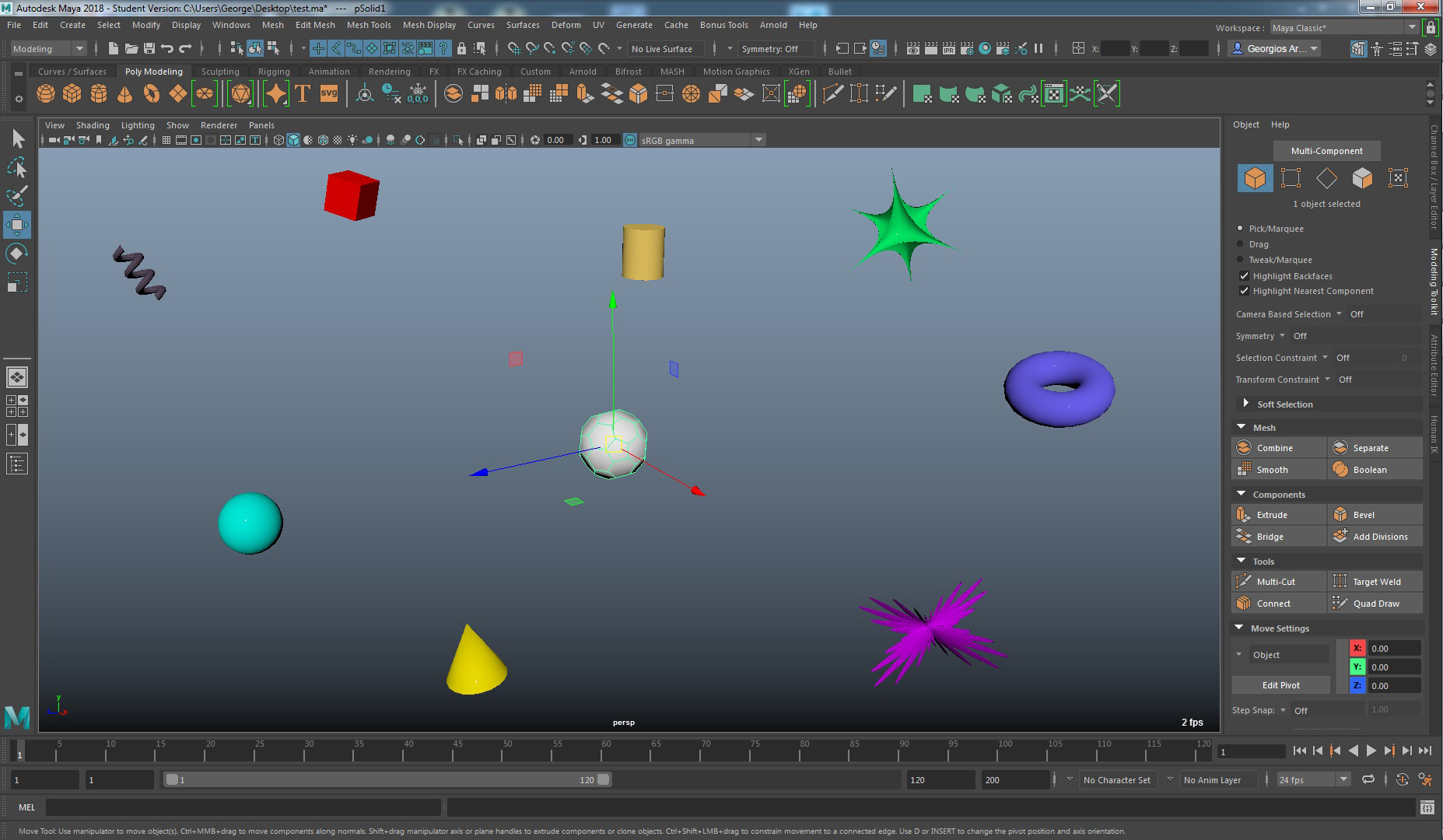Click the Multi-Cut tool

[1279, 582]
